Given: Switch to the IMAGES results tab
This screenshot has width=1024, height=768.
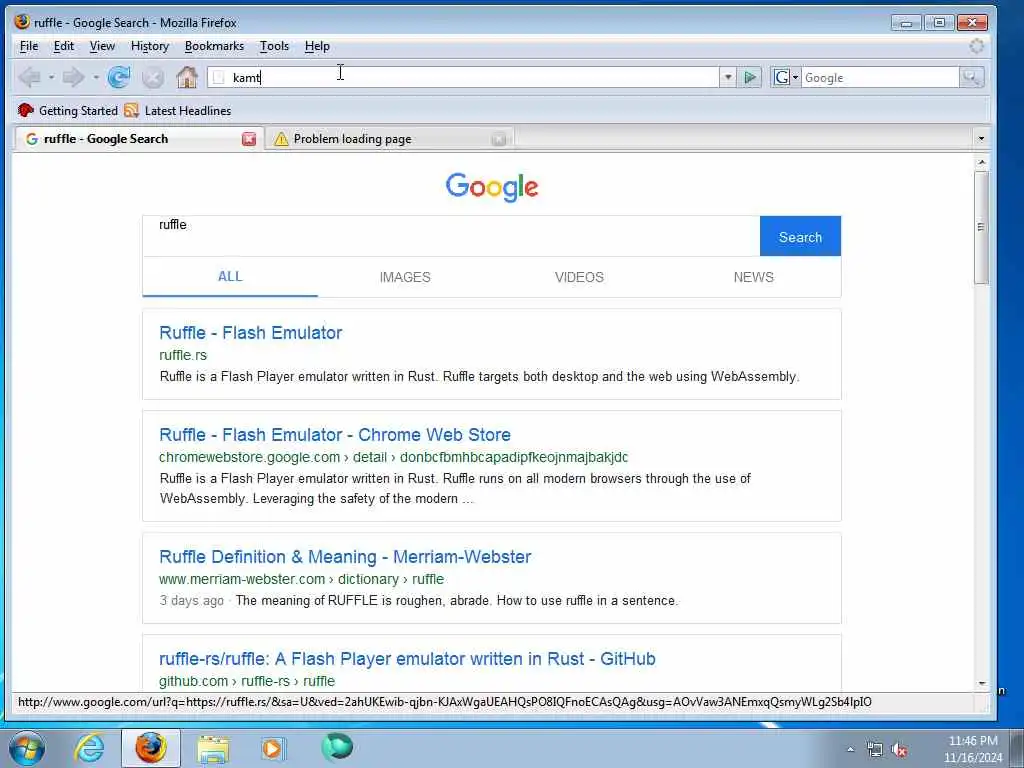Looking at the screenshot, I should [x=405, y=277].
